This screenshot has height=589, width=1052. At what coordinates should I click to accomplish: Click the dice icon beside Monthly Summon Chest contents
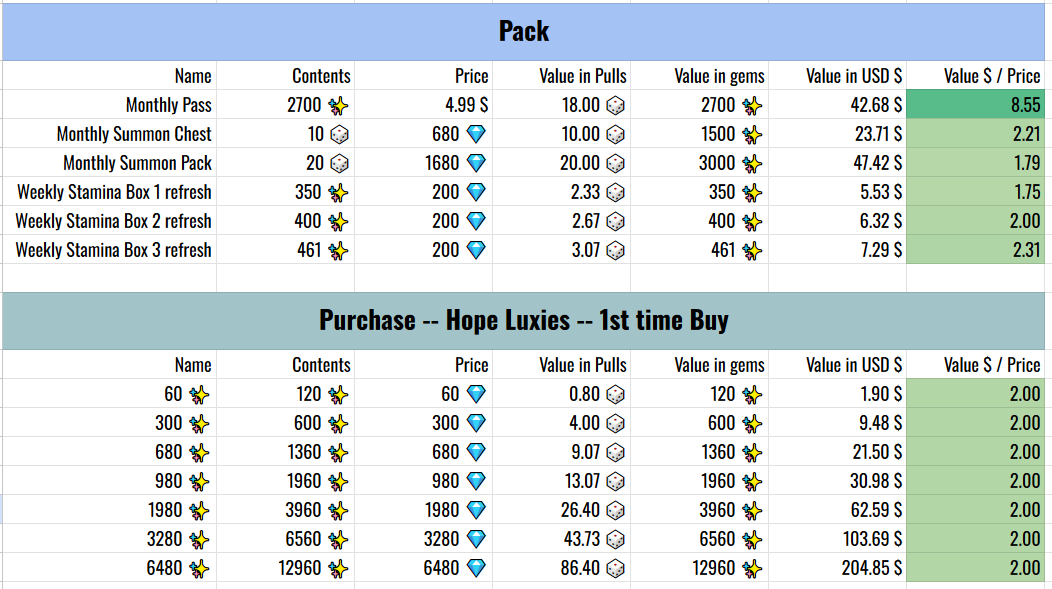[x=340, y=134]
